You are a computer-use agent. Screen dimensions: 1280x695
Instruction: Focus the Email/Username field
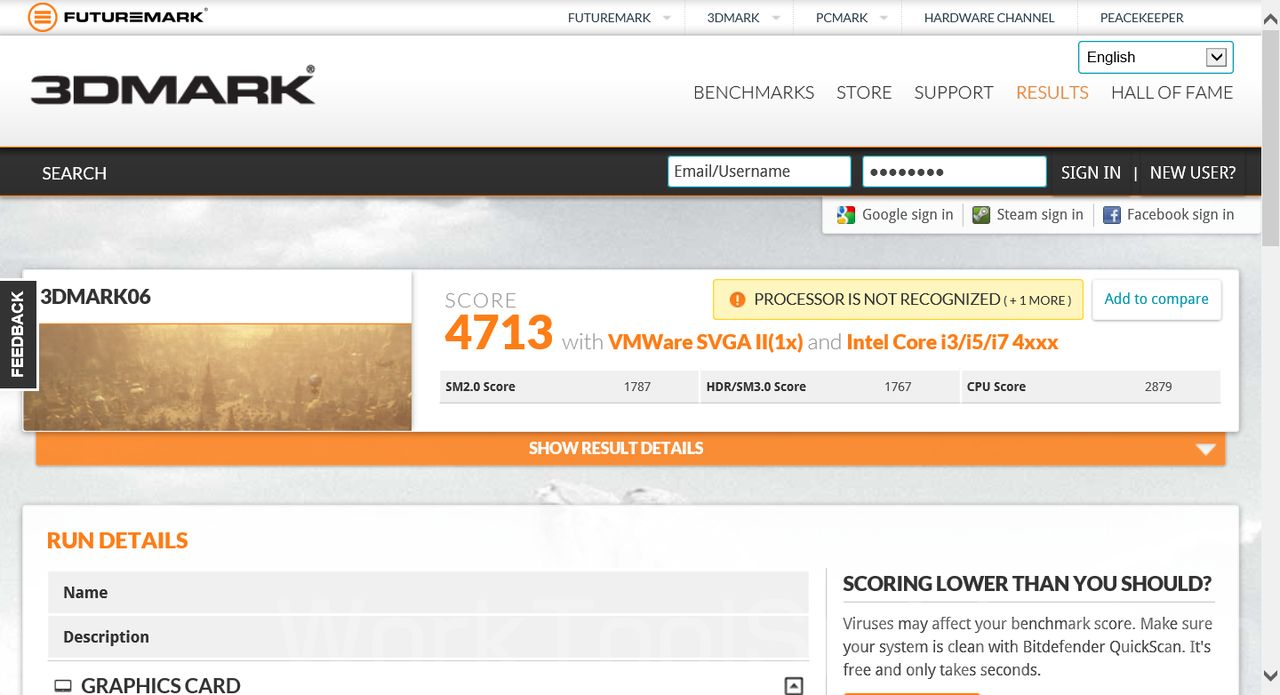tap(759, 171)
